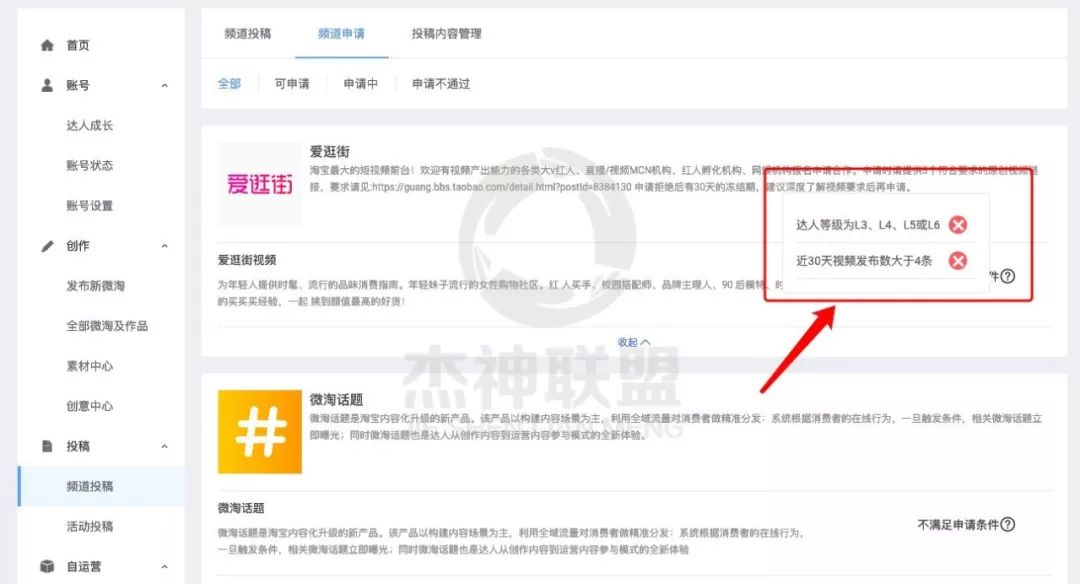This screenshot has width=1080, height=584.
Task: Open 账号设置 in the sidebar
Action: pyautogui.click(x=90, y=205)
